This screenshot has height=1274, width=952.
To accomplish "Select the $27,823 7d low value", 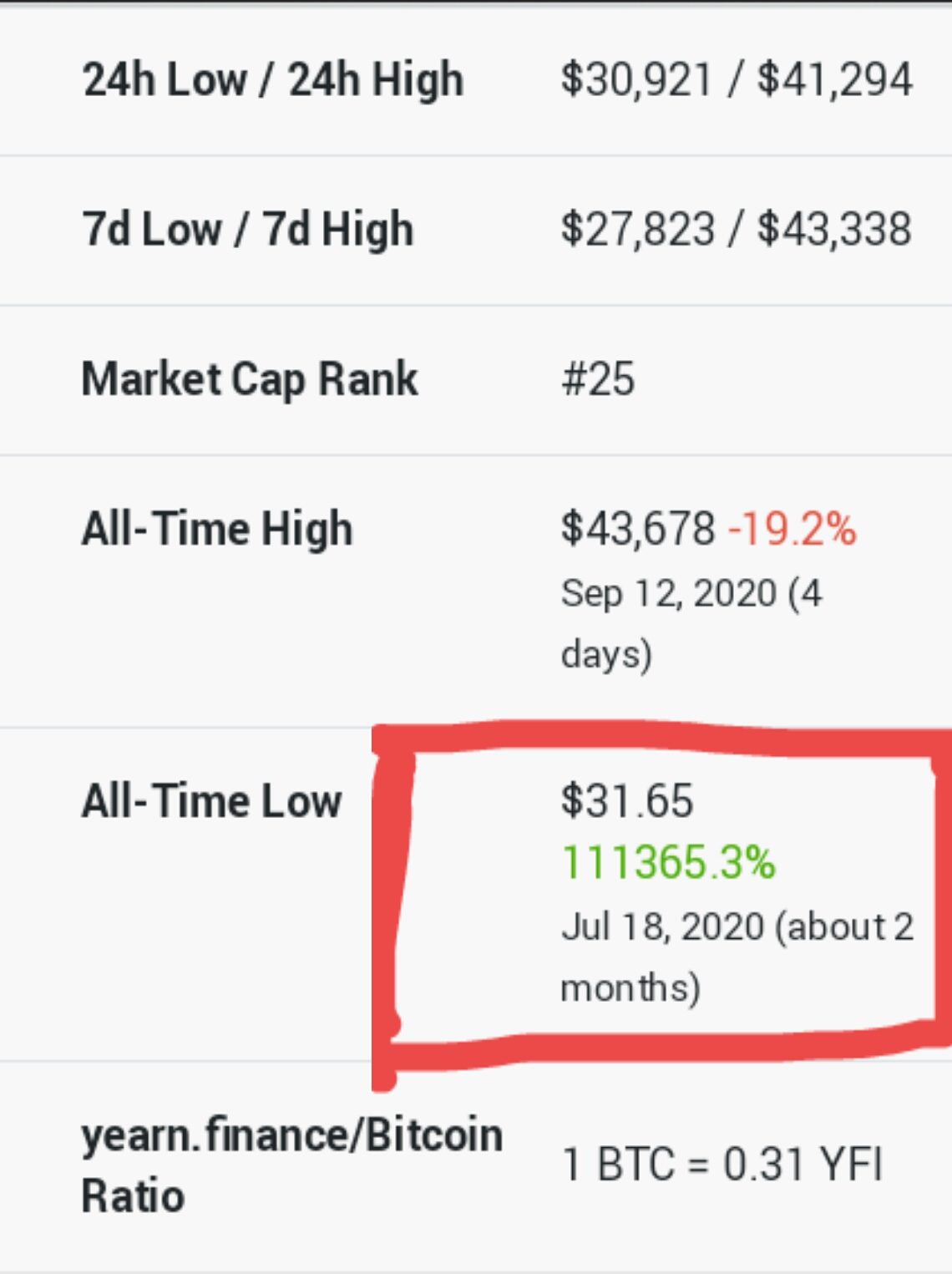I will point(638,230).
